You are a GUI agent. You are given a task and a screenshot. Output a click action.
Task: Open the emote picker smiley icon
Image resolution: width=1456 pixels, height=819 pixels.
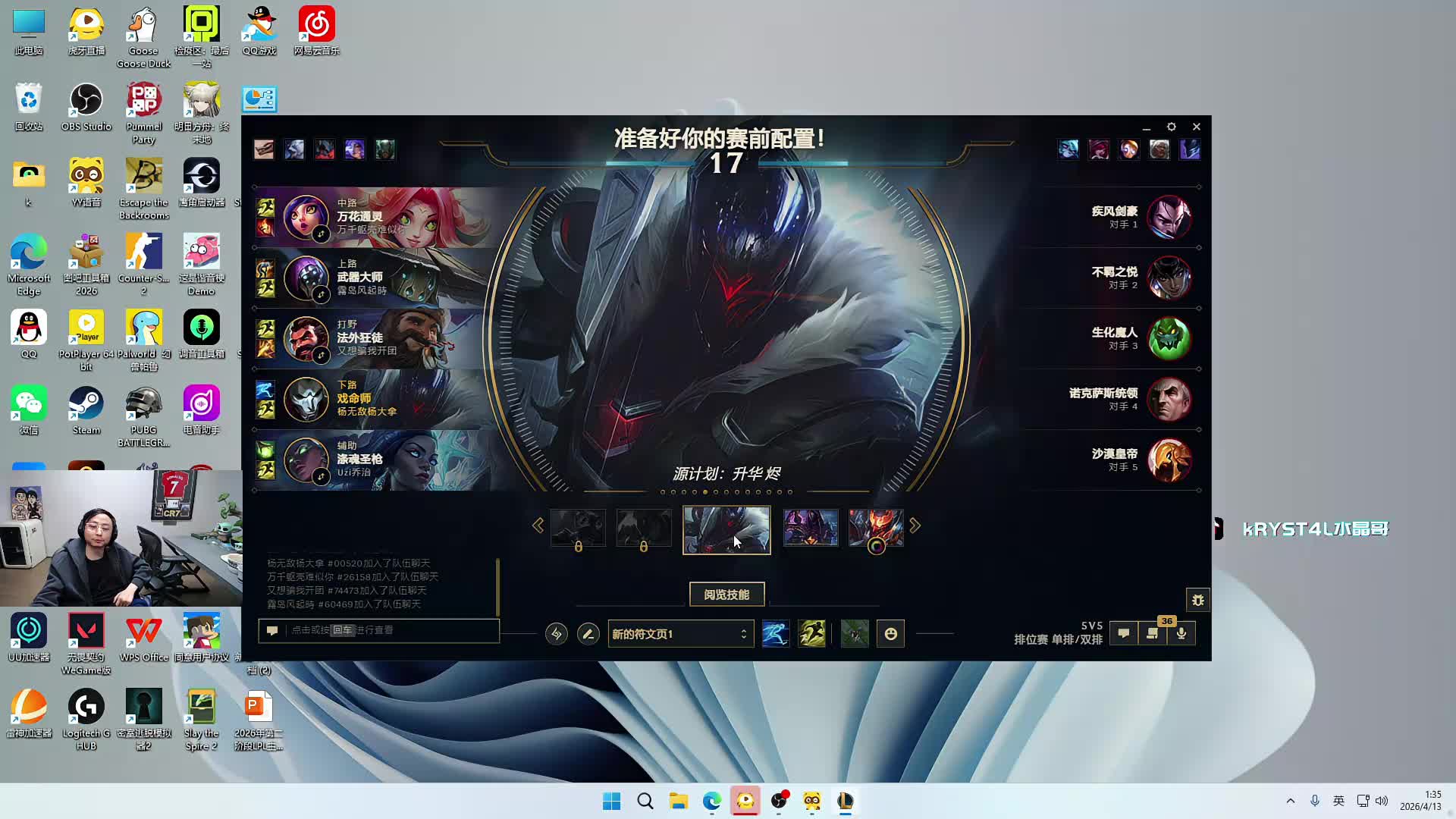click(891, 633)
